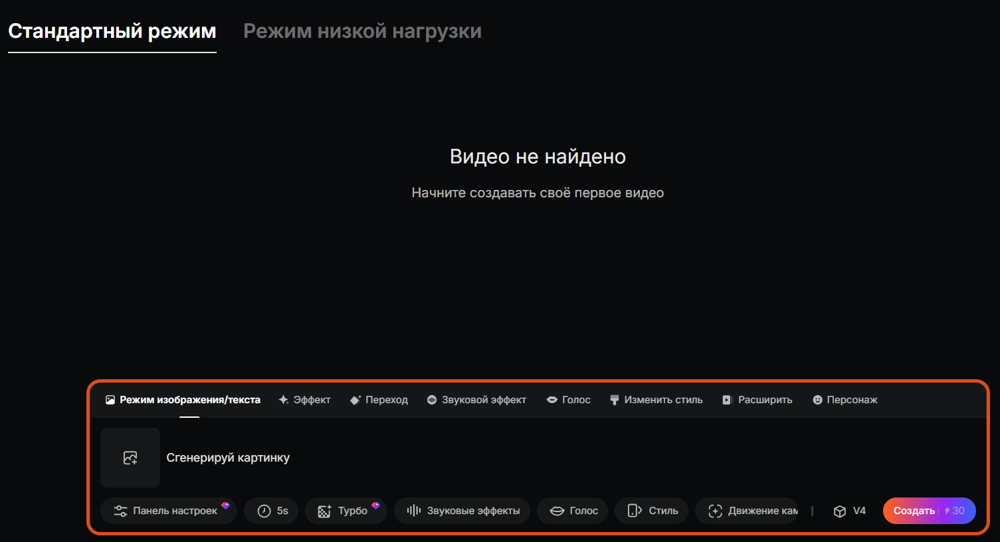Open Camera movement (Движение камеры) option
Viewport: 1000px width, 542px height.
tap(747, 511)
